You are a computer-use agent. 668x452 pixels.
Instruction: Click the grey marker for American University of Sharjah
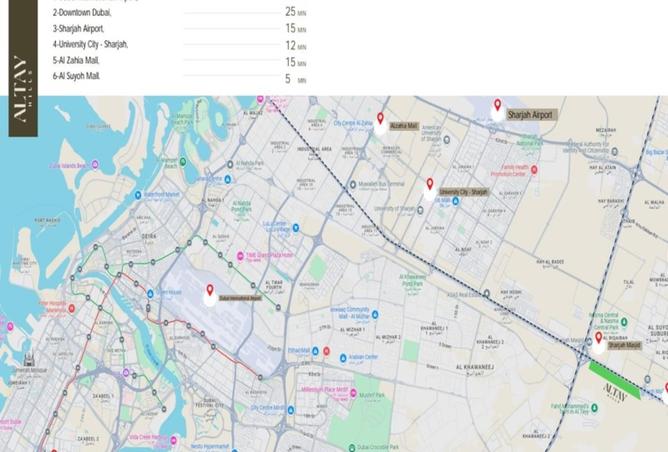tap(446, 139)
